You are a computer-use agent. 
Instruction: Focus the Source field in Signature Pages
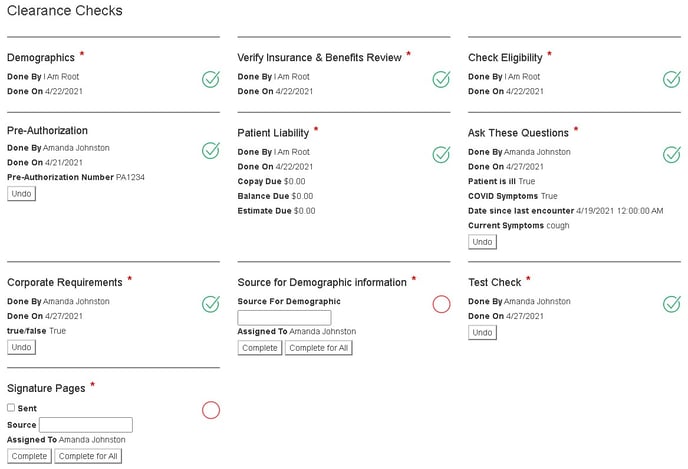tap(85, 425)
